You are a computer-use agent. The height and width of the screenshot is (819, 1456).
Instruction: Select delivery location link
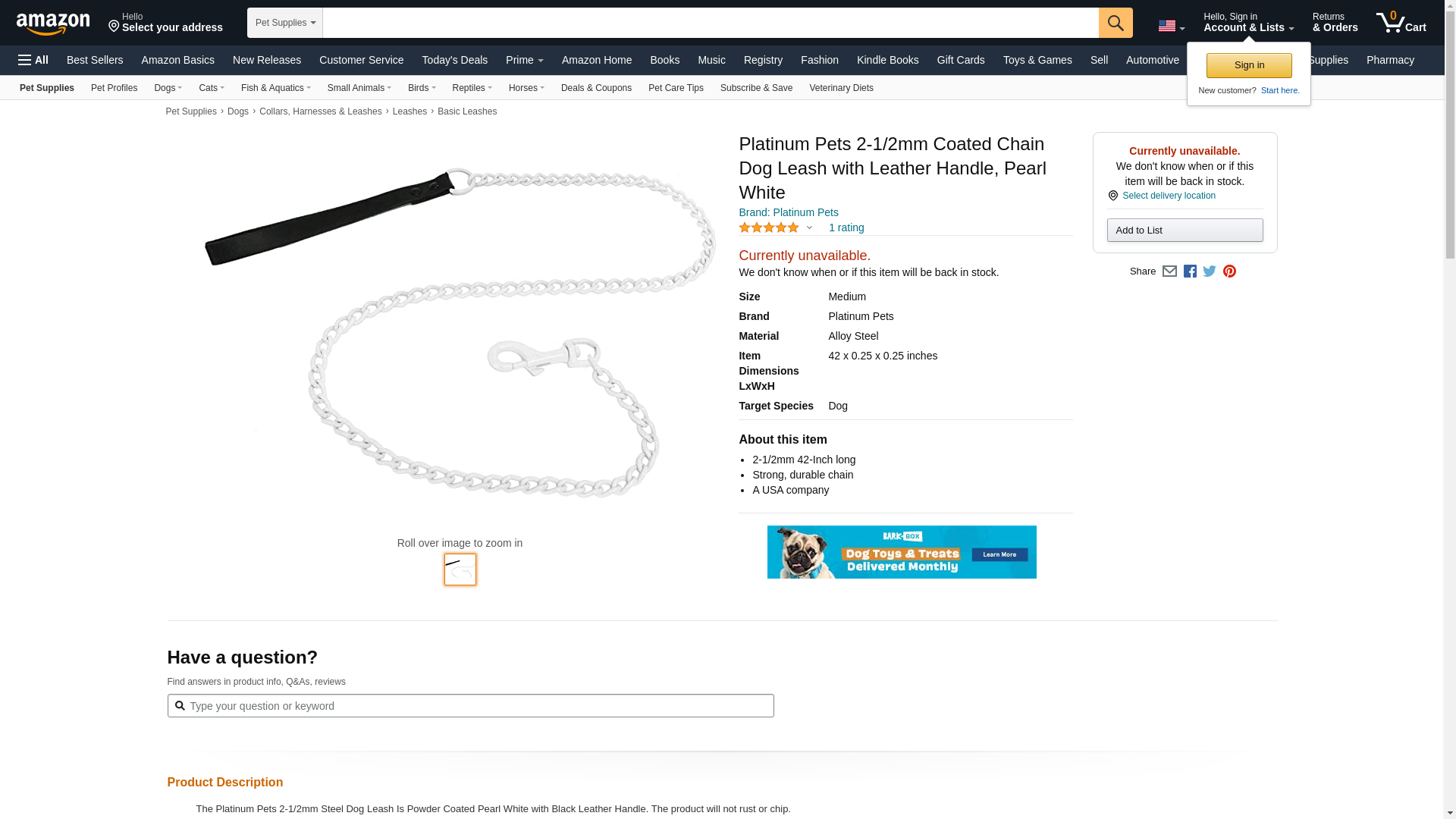tap(1169, 196)
